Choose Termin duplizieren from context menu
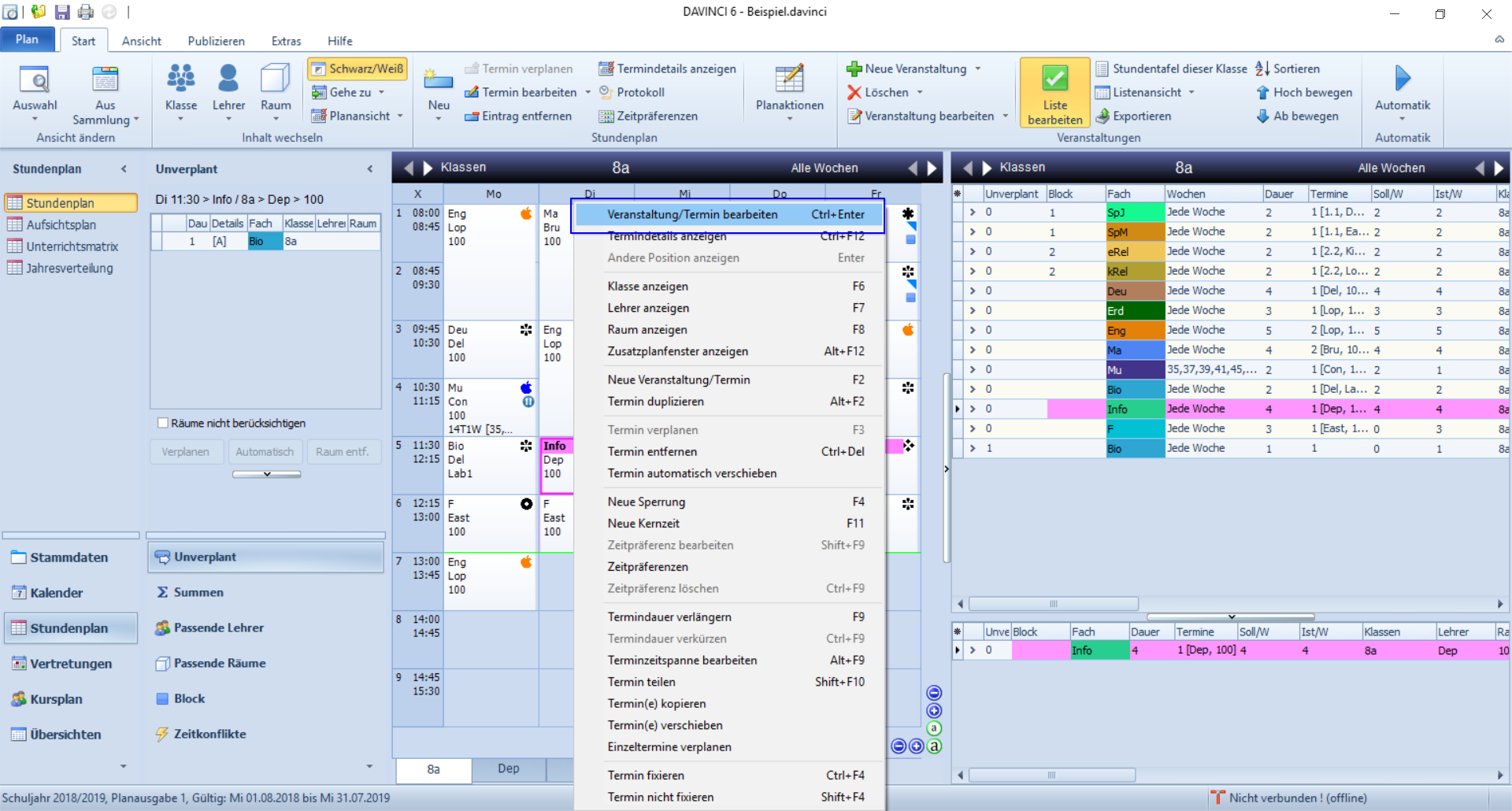 tap(730, 402)
